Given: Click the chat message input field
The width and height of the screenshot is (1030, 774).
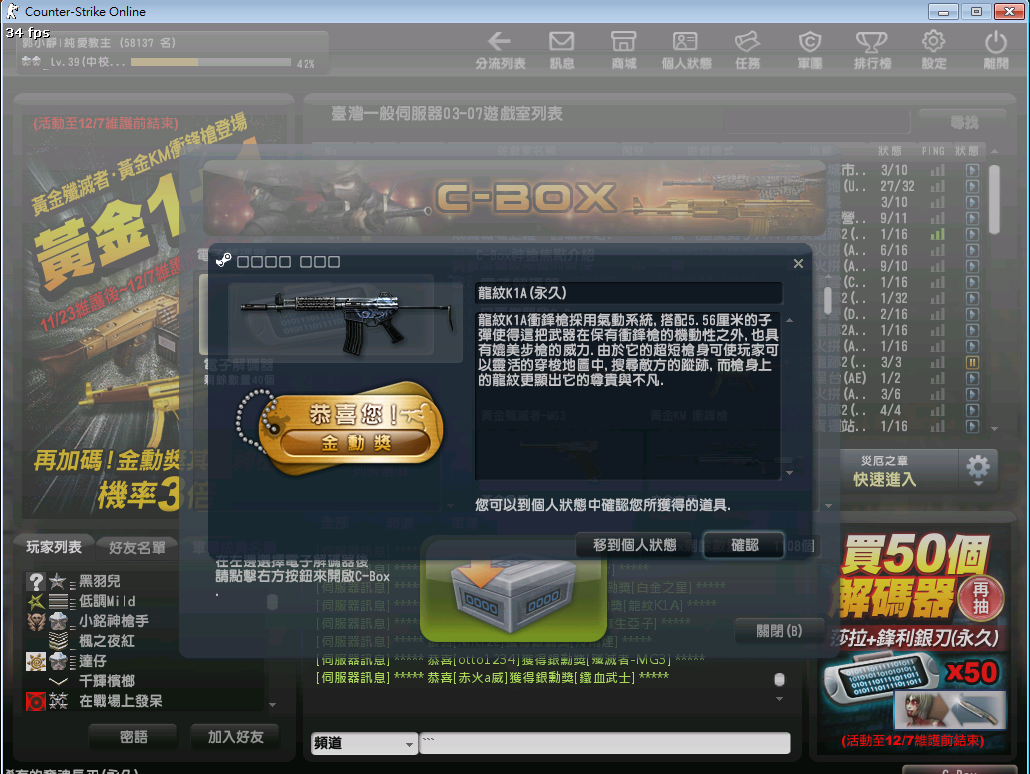Looking at the screenshot, I should (x=604, y=743).
